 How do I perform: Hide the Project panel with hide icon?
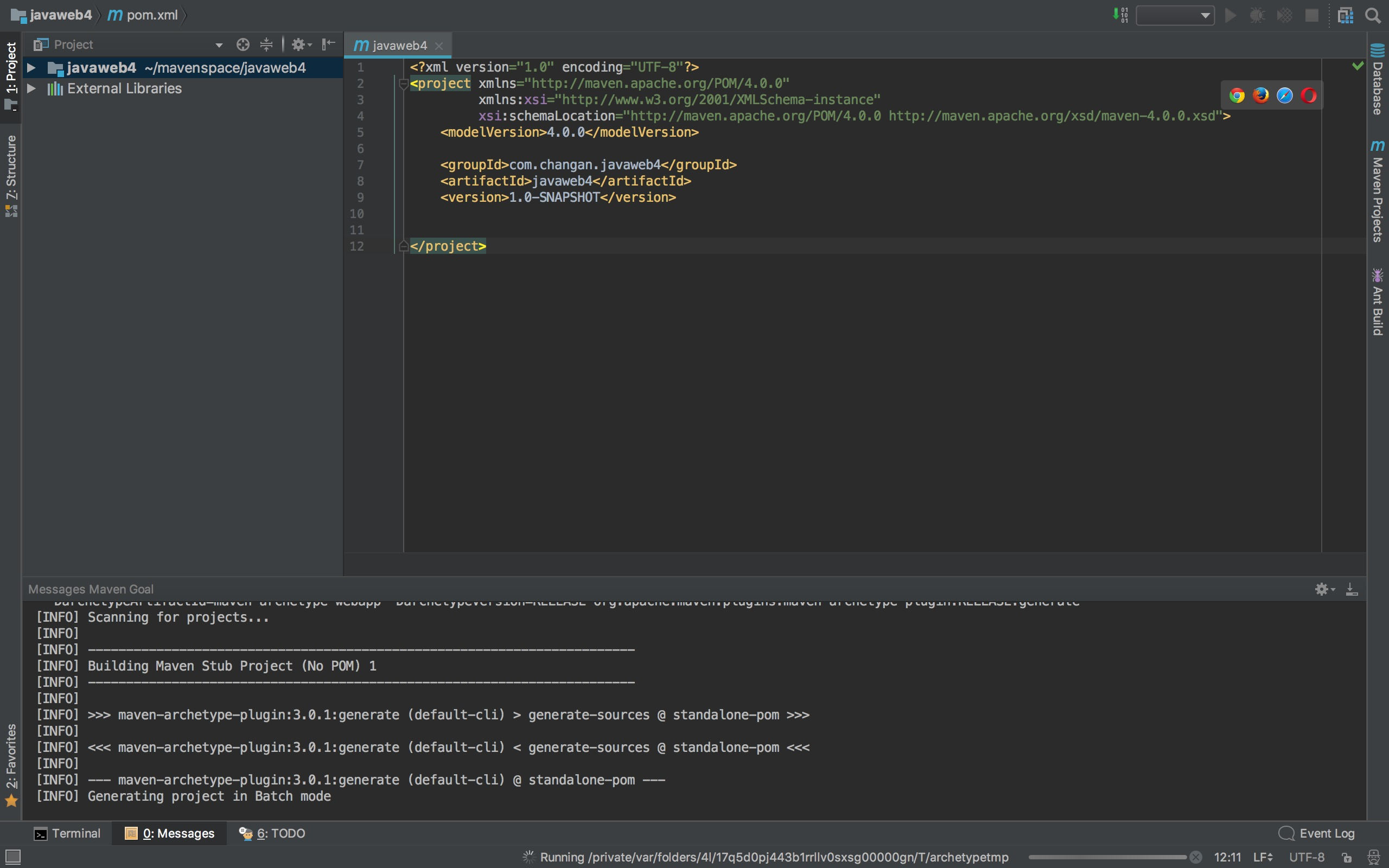pyautogui.click(x=328, y=44)
